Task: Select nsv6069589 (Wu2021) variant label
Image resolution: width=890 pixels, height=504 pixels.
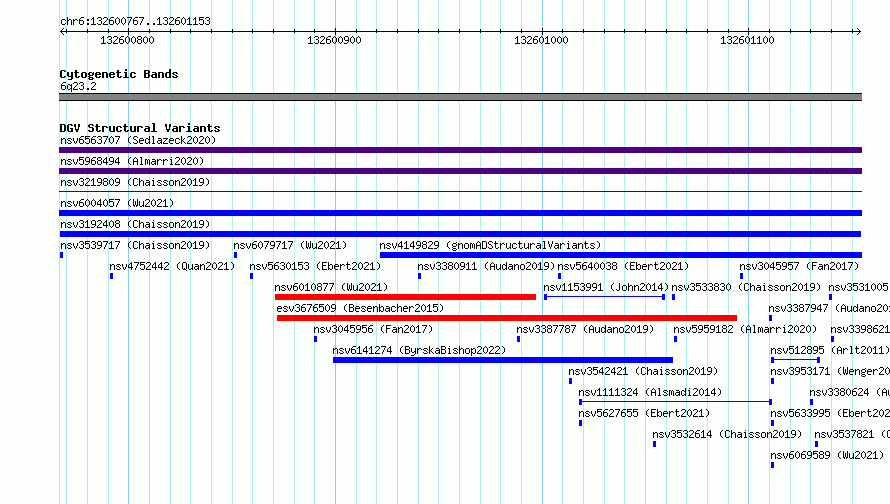Action: click(x=827, y=455)
